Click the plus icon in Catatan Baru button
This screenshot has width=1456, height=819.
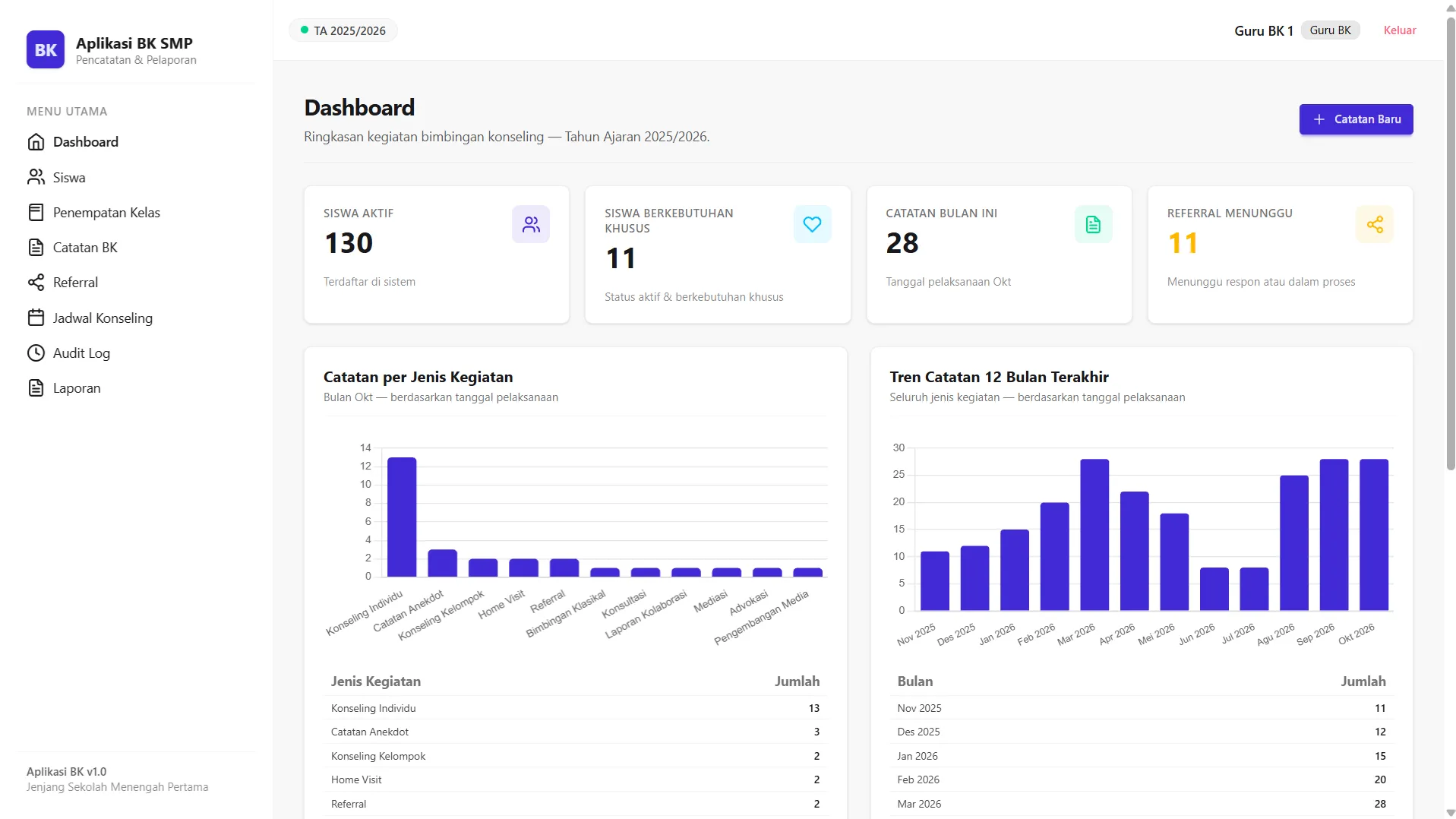(1319, 119)
